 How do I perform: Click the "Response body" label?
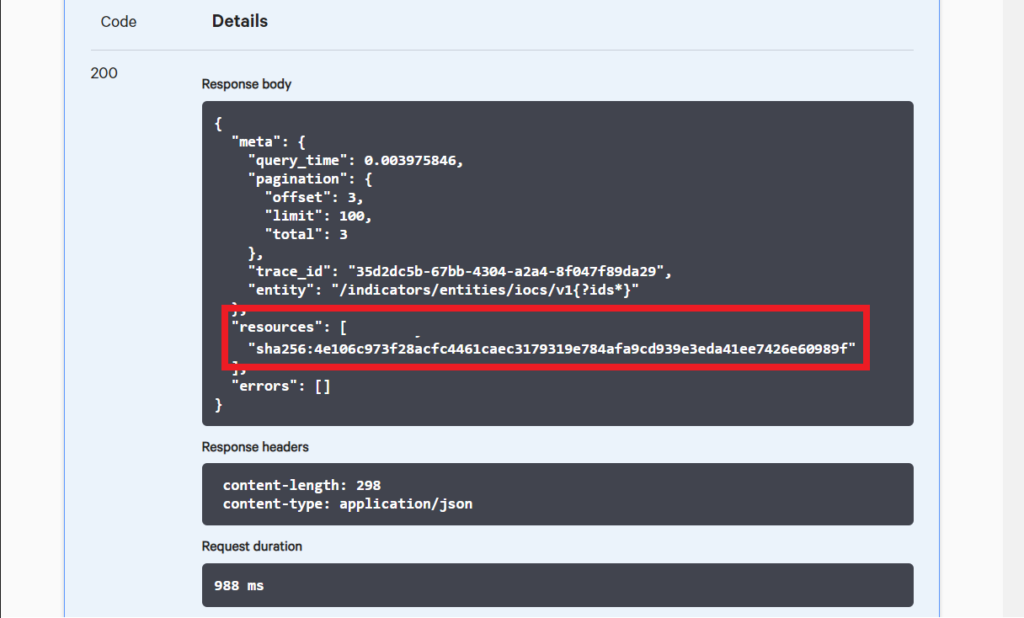[x=246, y=84]
